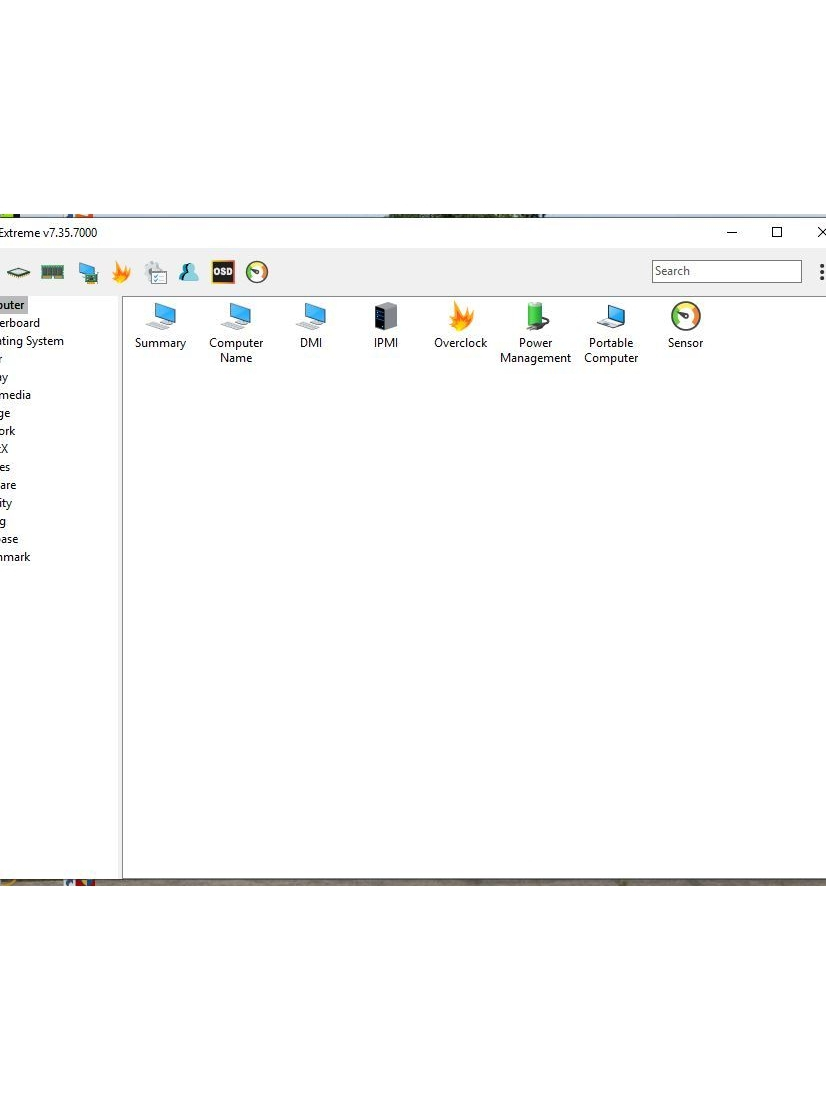Open three-dot menu beside Search box
This screenshot has width=826, height=1100.
[x=821, y=272]
